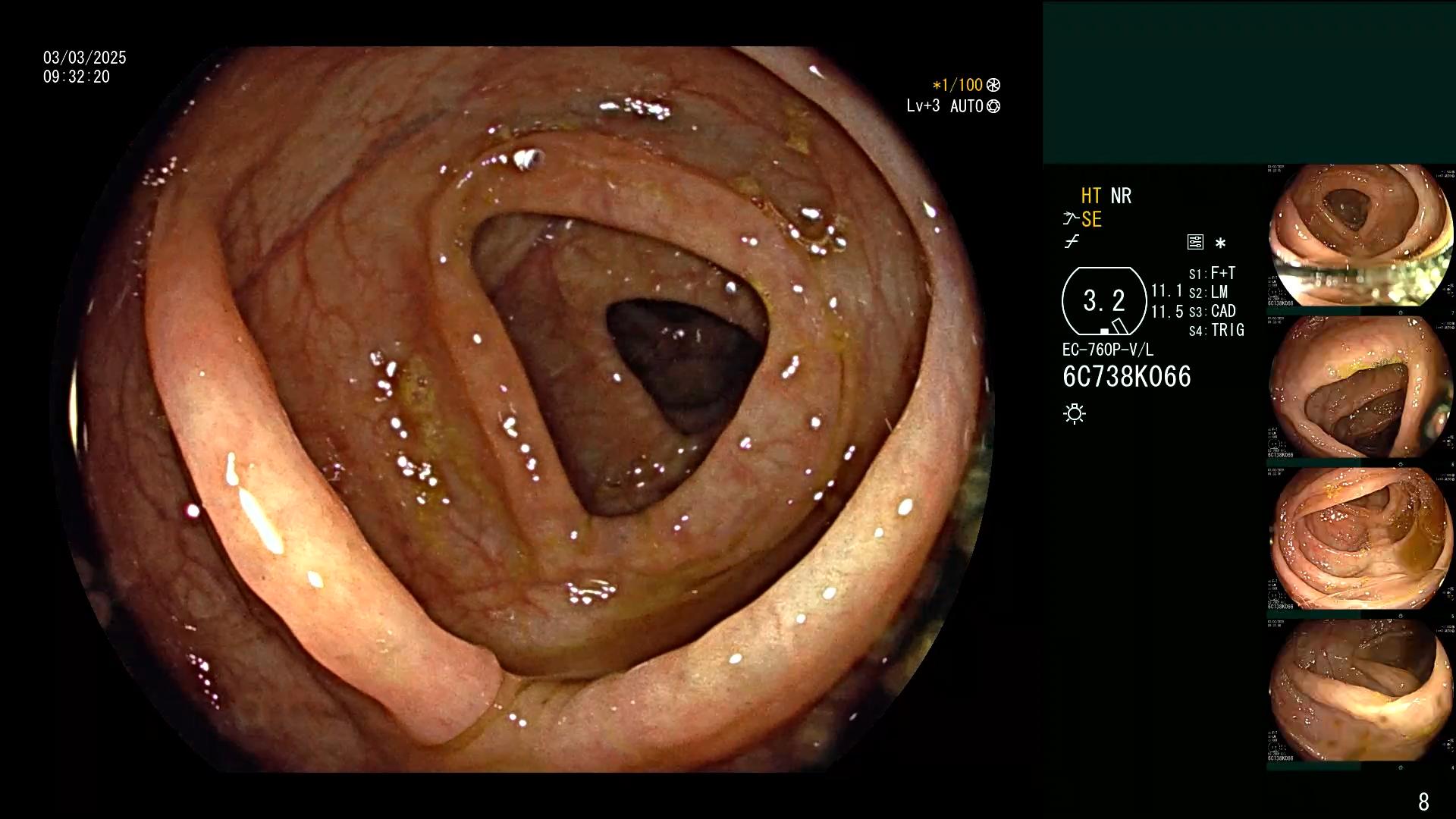Click the S2: LM switch assignment

1209,292
